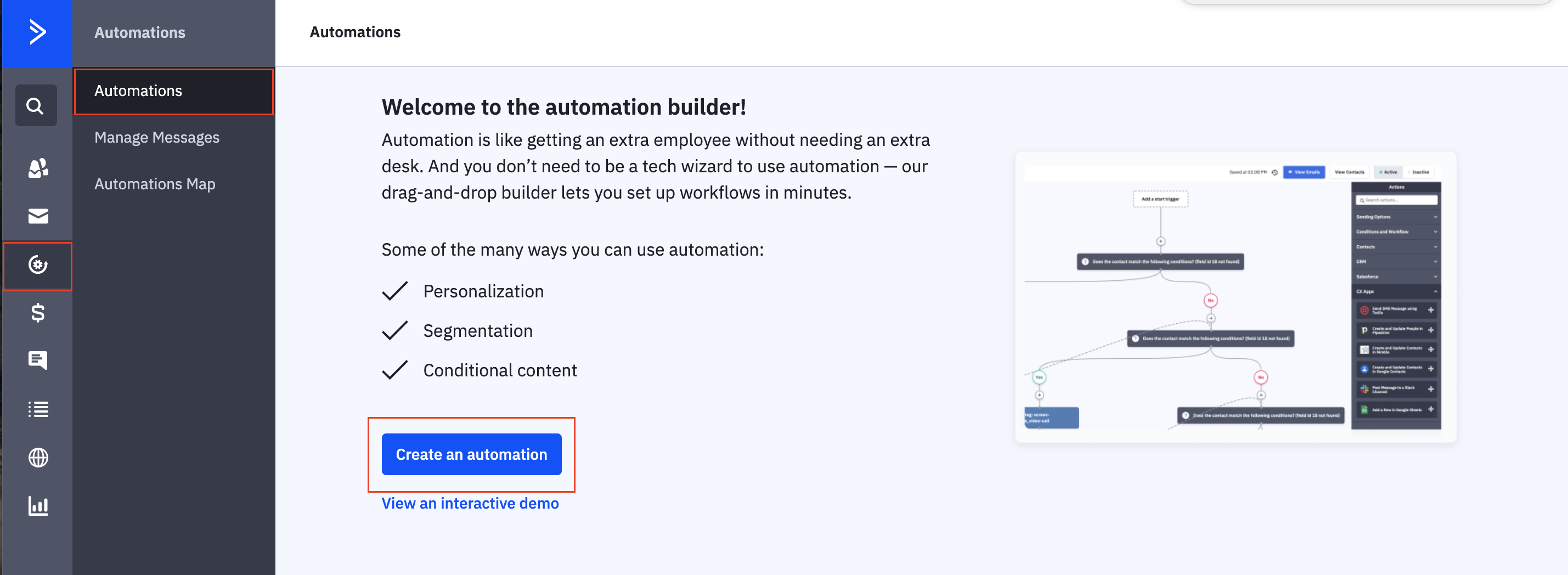Open the search magnifier in sidebar
The image size is (1568, 575).
tap(36, 106)
